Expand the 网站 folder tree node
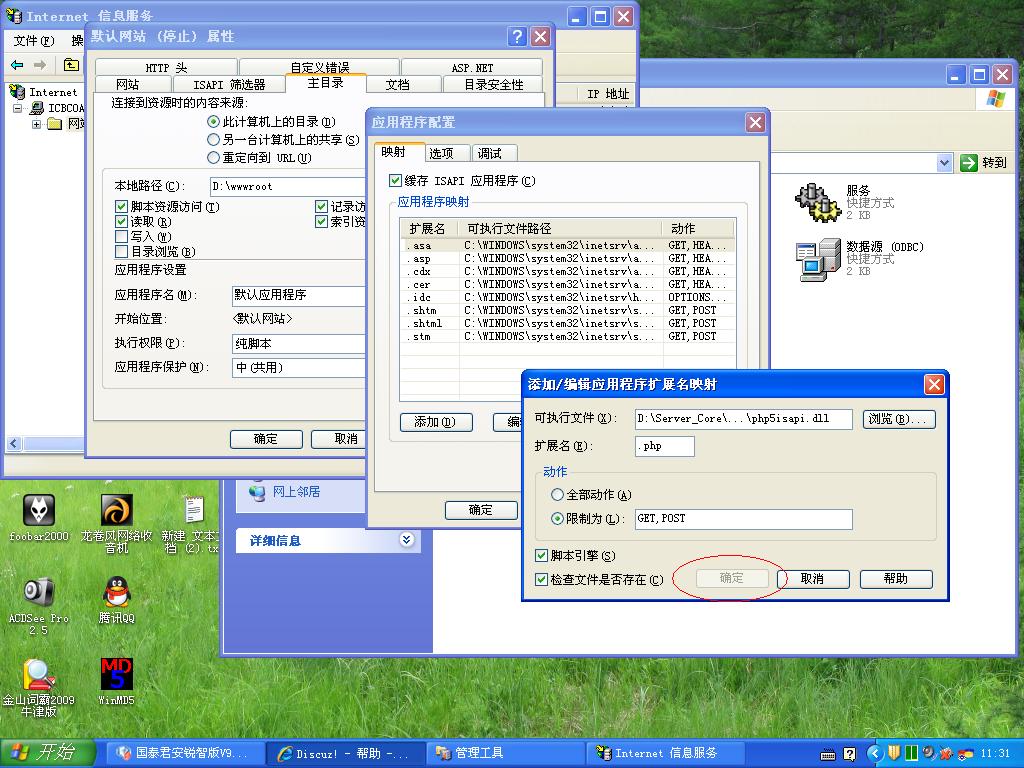The height and width of the screenshot is (768, 1024). (37, 124)
